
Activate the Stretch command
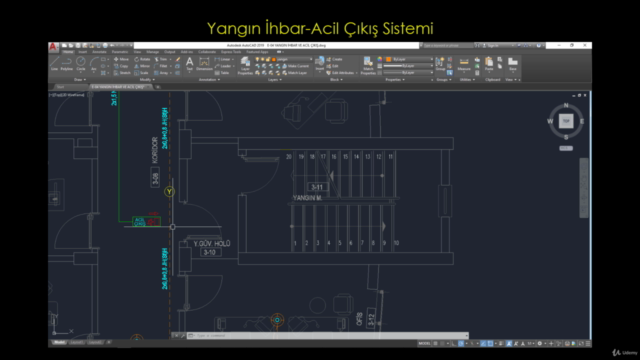(x=122, y=73)
